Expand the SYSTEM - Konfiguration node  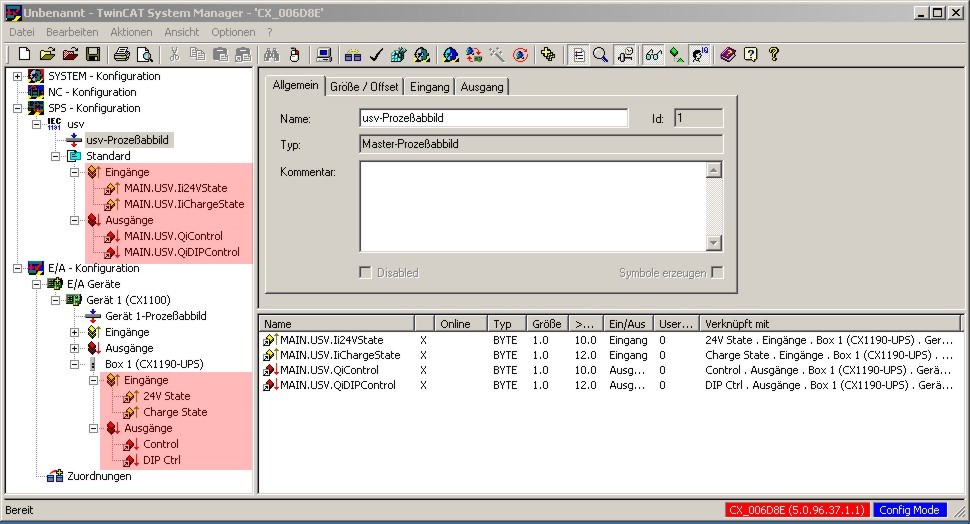coord(17,76)
